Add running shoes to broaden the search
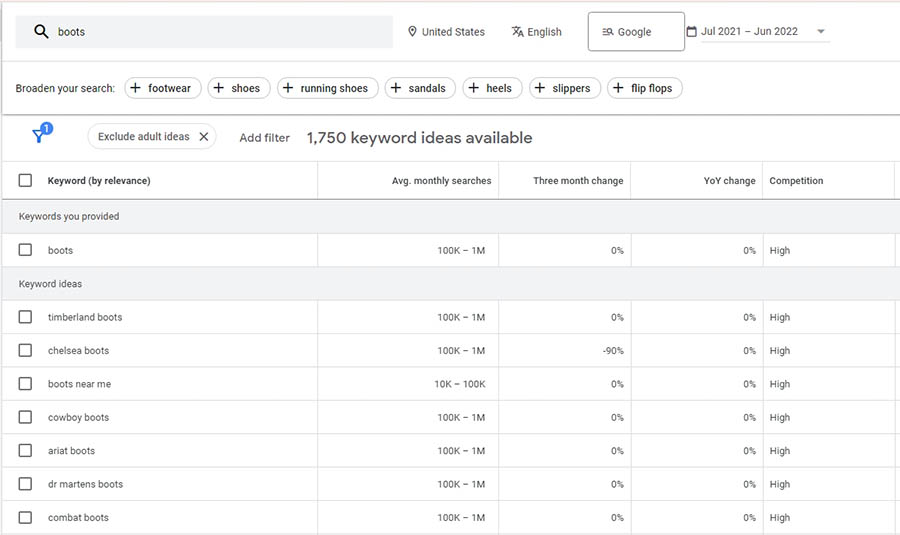Image resolution: width=900 pixels, height=535 pixels. pyautogui.click(x=328, y=88)
